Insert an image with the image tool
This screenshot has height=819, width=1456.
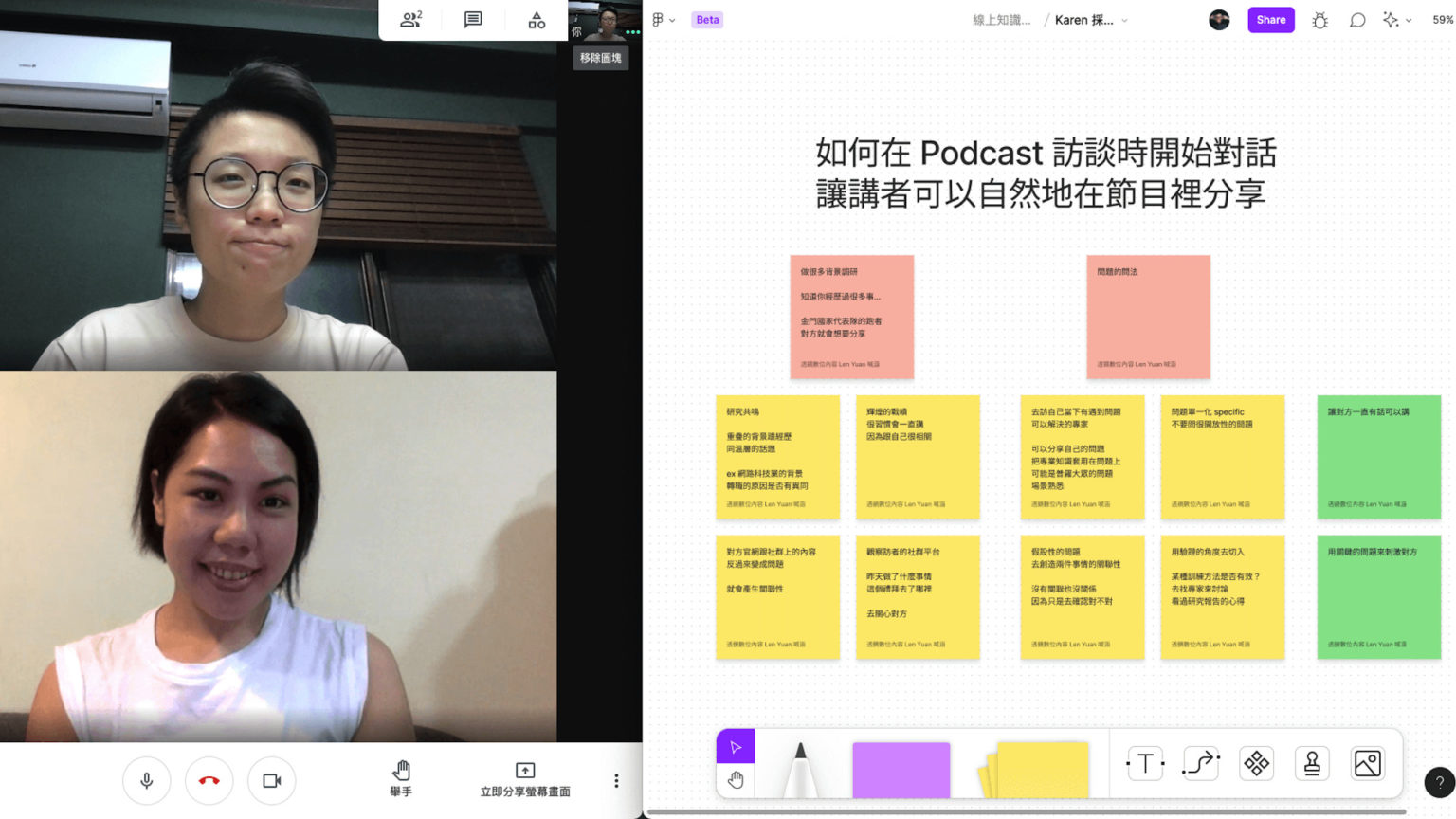point(1368,763)
